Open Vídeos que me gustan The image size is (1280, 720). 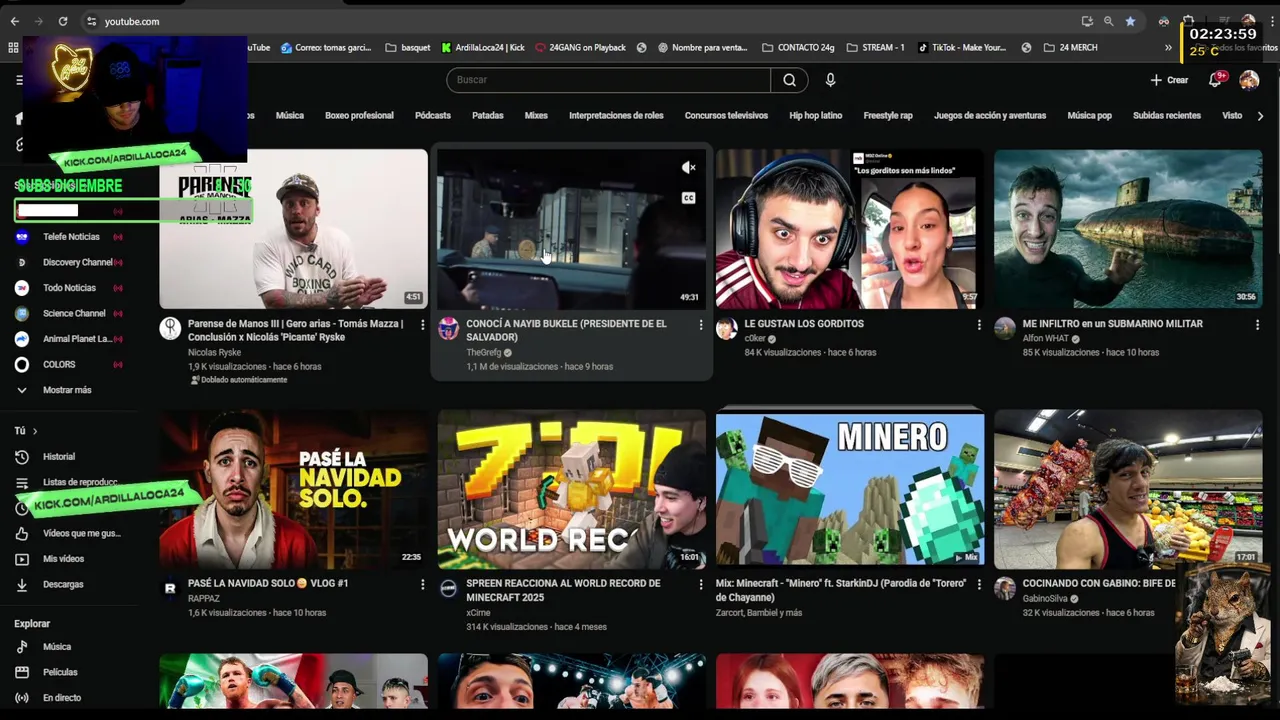81,534
